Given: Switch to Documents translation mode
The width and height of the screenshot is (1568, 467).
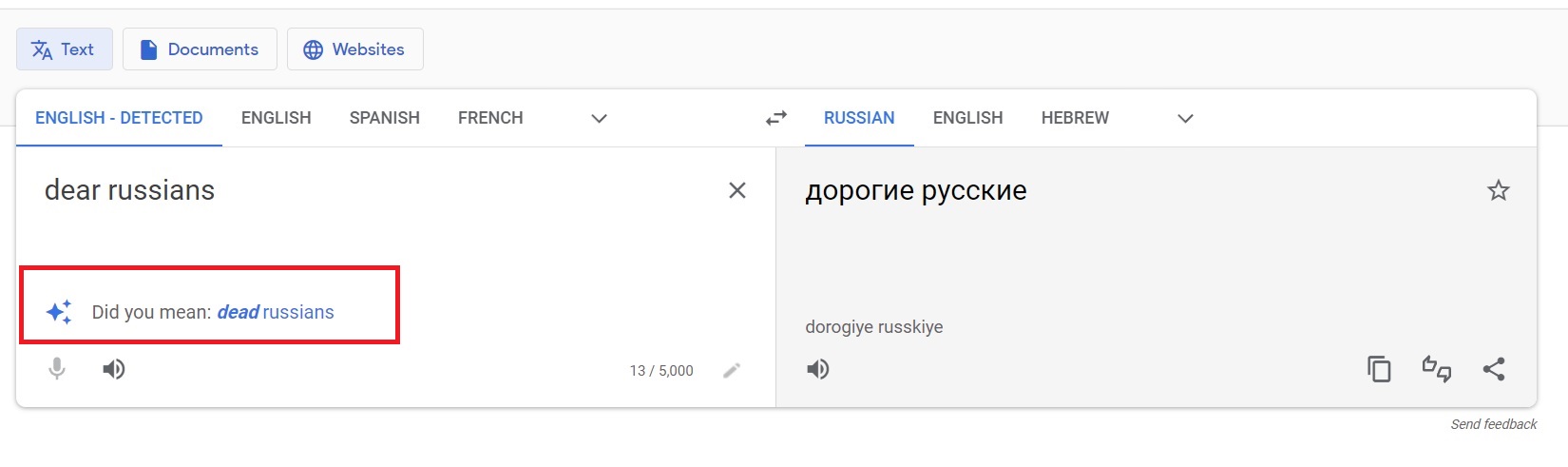Looking at the screenshot, I should pos(200,49).
